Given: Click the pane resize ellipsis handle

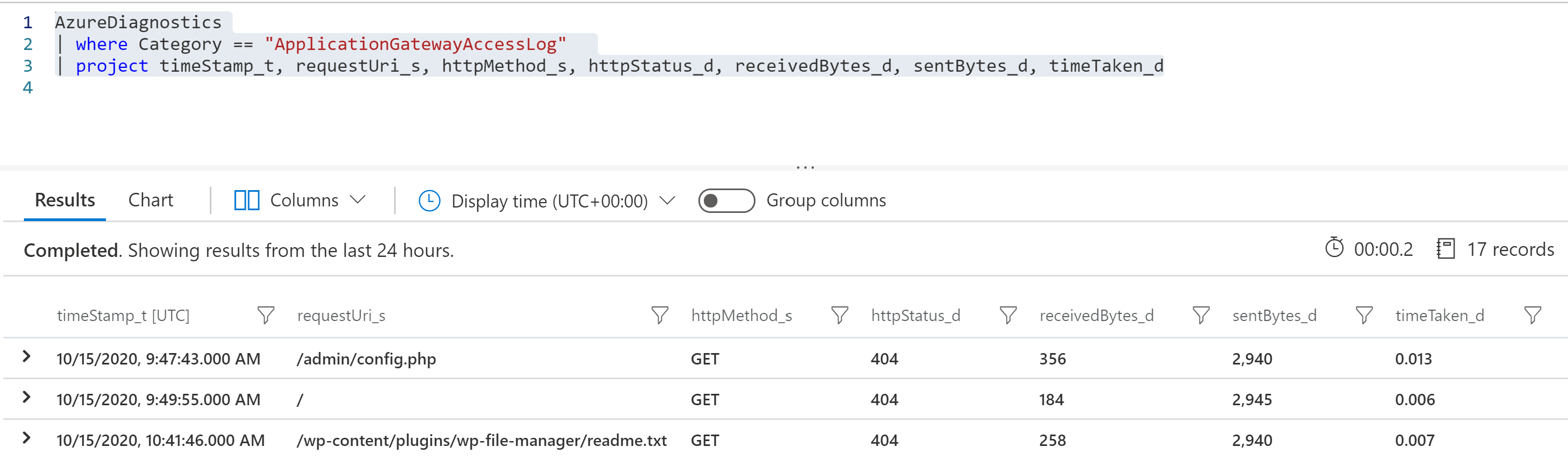Looking at the screenshot, I should (805, 167).
